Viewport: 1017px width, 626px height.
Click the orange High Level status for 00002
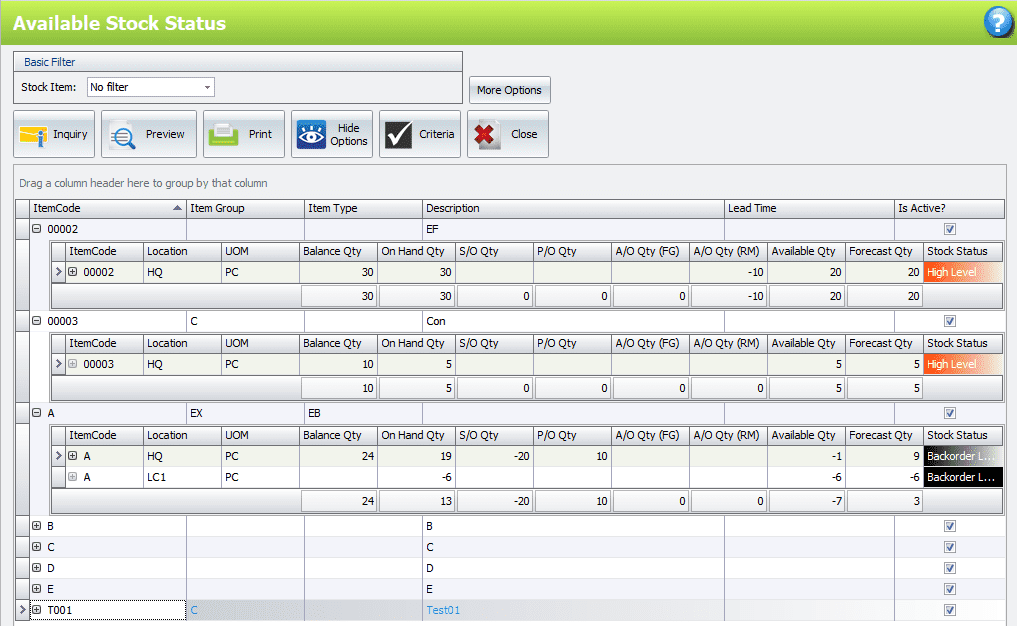click(961, 272)
